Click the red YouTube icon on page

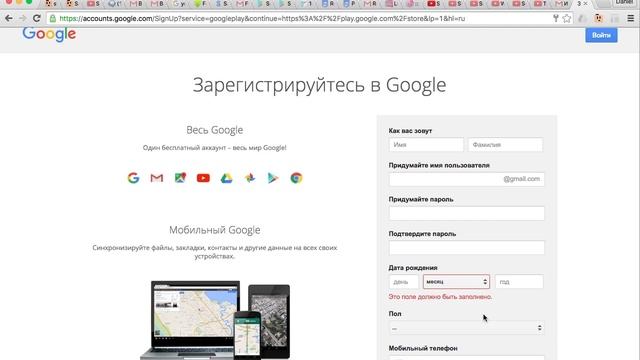point(203,178)
